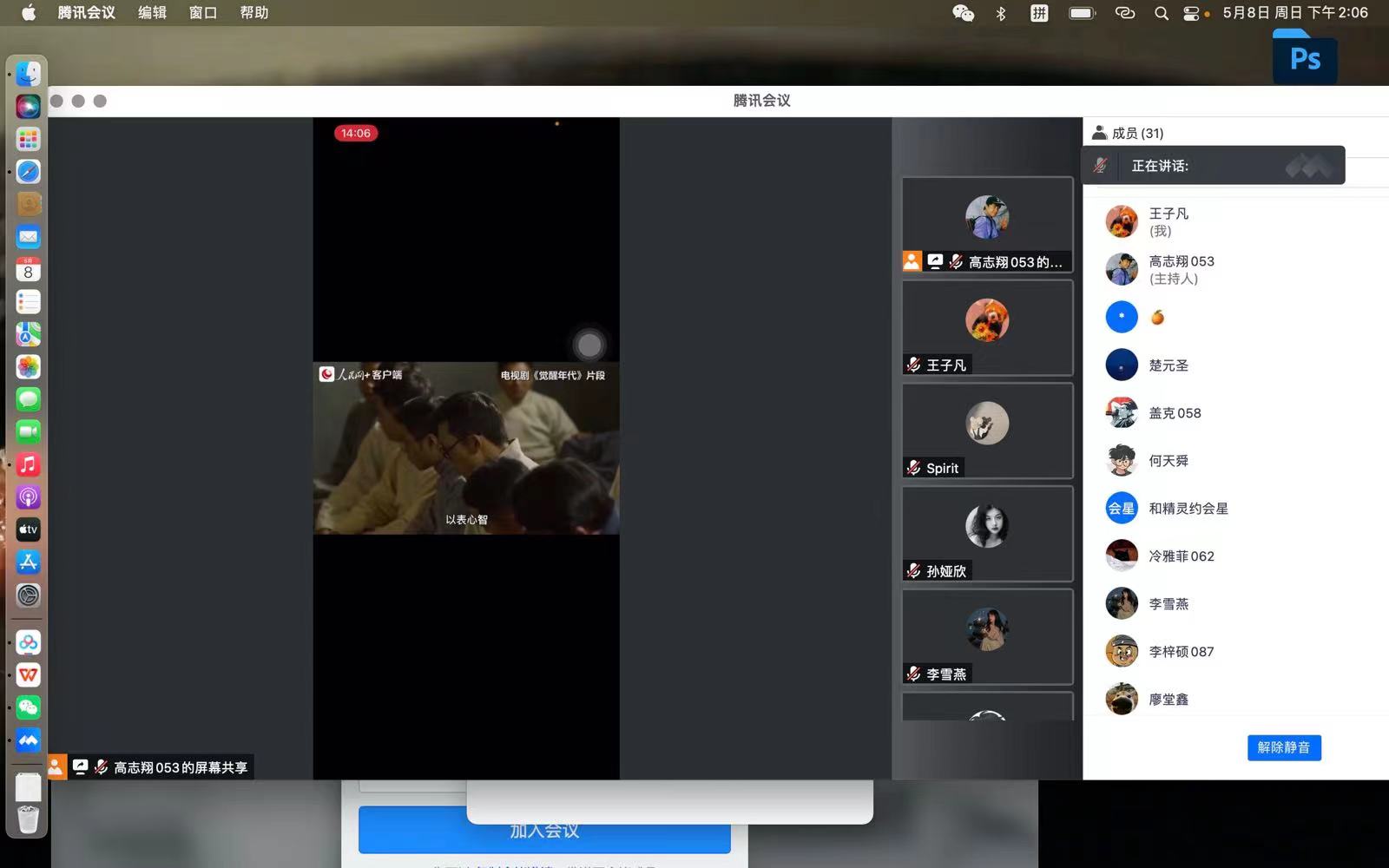Select 李雪燕 video thumbnail
This screenshot has width=1389, height=868.
tap(987, 638)
